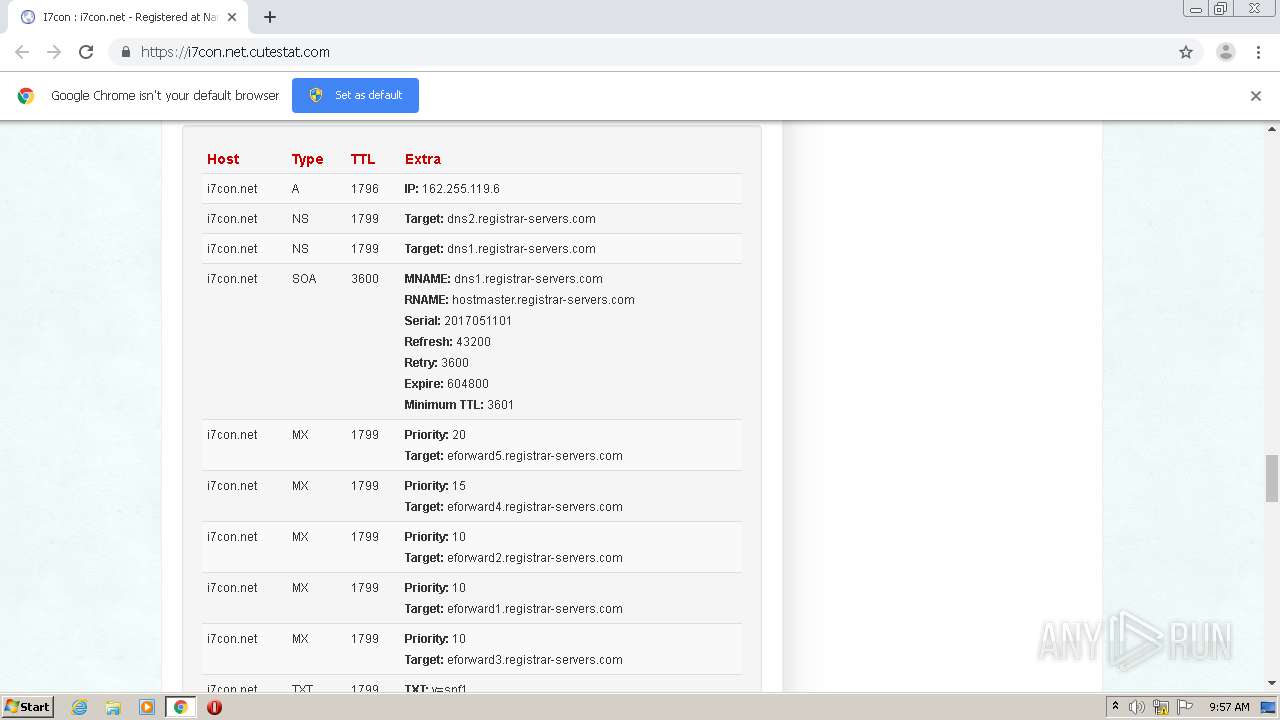
Task: Select target eforward5.registrar-servers.com
Action: pyautogui.click(x=535, y=456)
